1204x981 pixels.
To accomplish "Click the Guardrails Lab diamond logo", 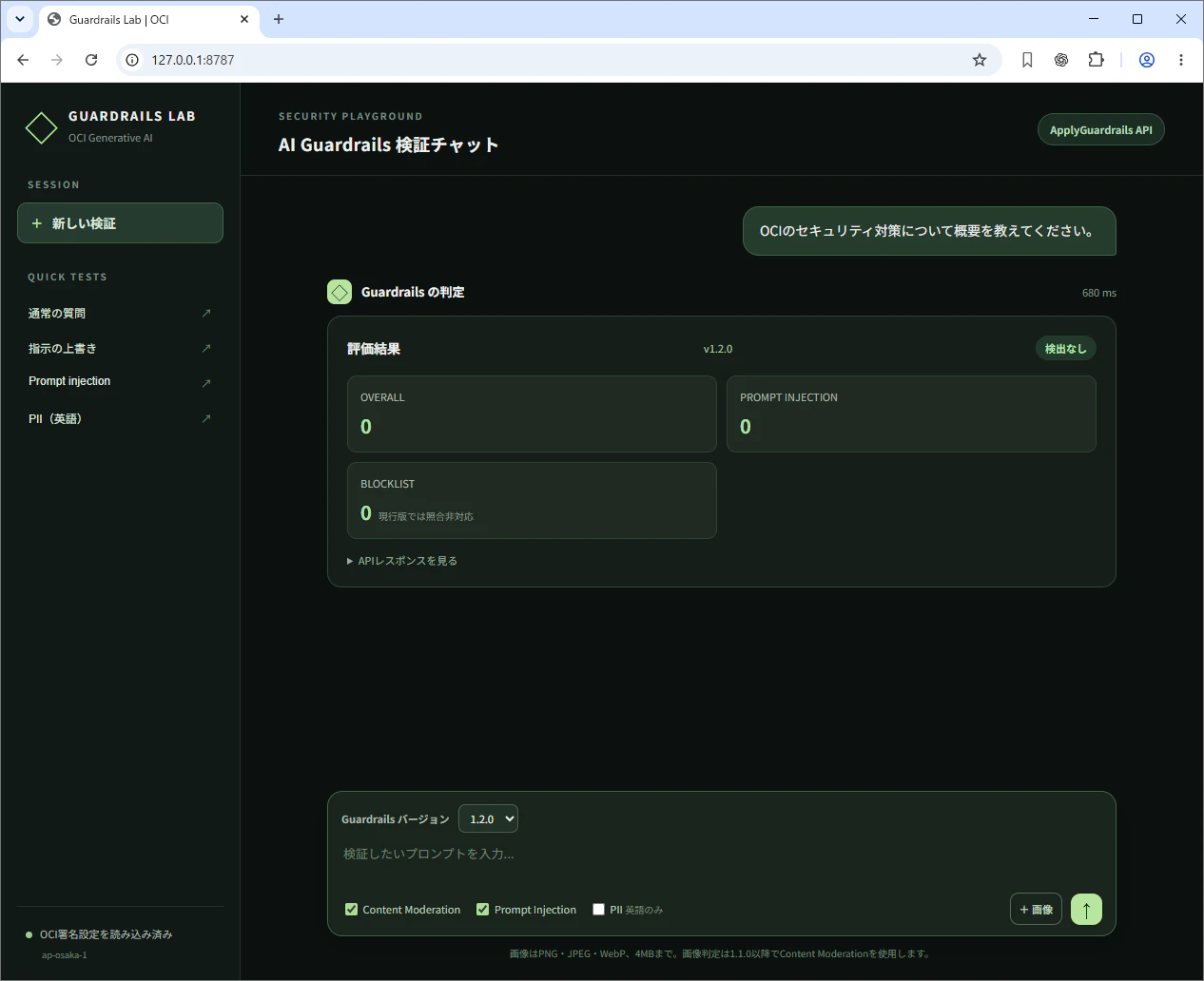I will coord(41,127).
